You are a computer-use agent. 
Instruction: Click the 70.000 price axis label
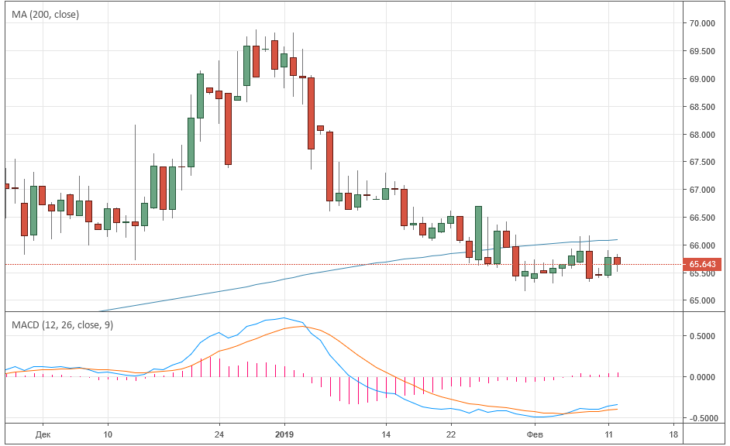pos(702,23)
